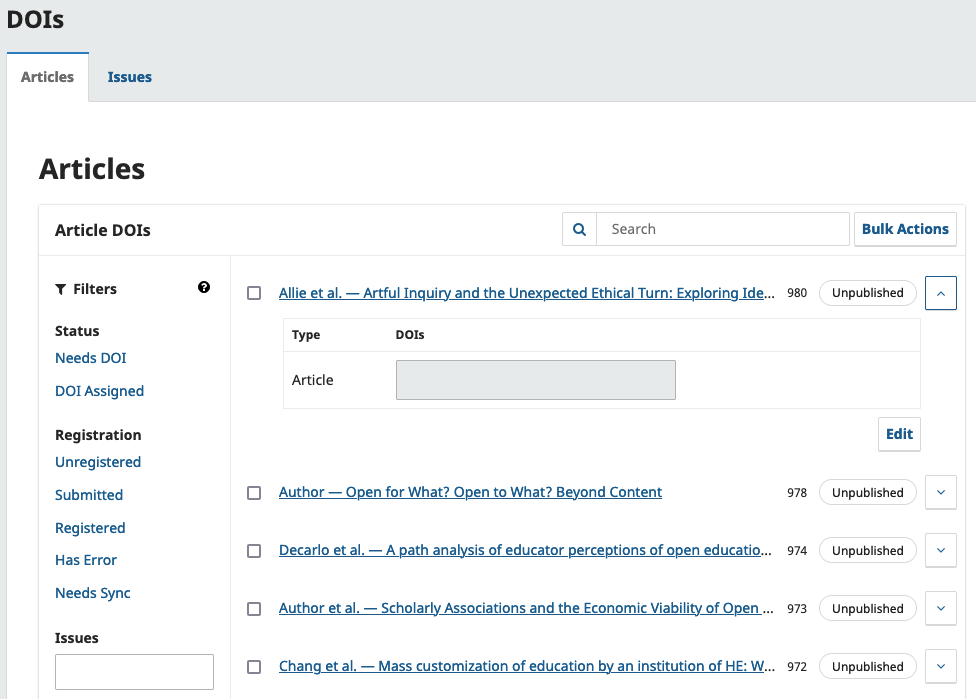Select checkbox for Decarlo et al. article
Image resolution: width=976 pixels, height=699 pixels.
click(254, 551)
